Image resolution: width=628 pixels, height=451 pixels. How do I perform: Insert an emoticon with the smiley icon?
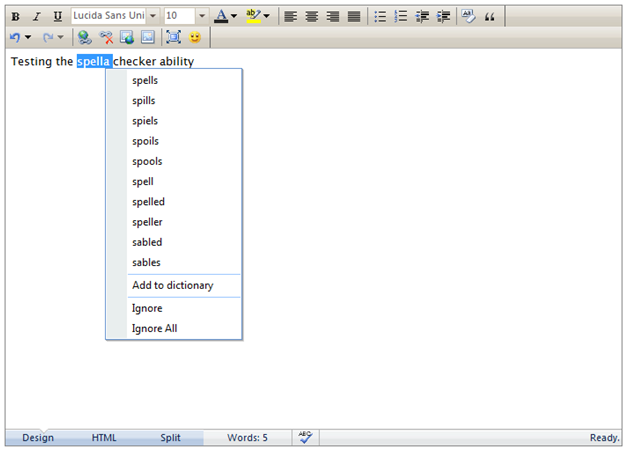[195, 37]
